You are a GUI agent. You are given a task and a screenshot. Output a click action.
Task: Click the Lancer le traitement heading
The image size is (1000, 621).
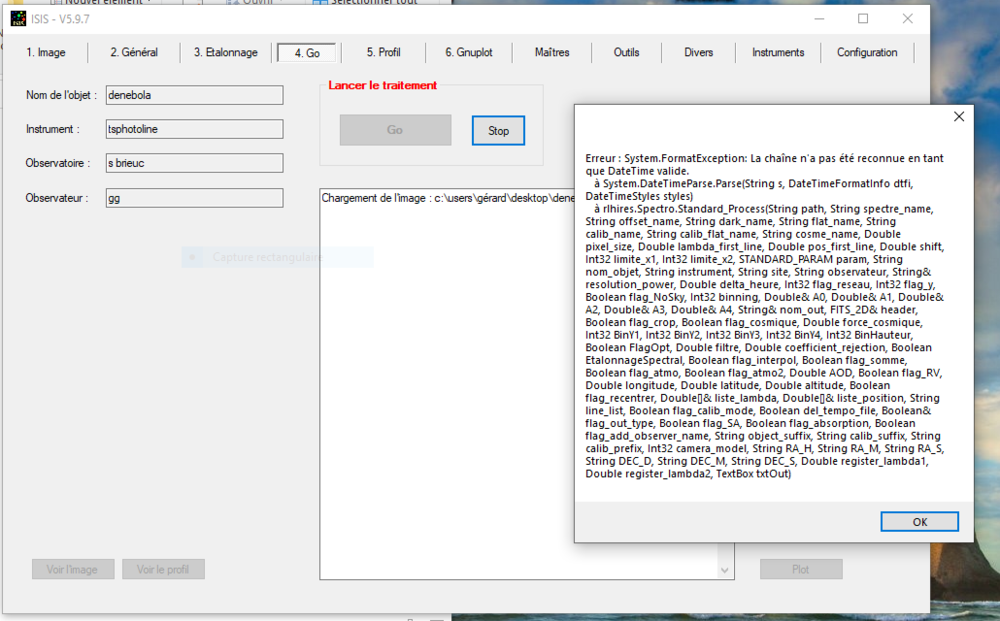point(383,85)
